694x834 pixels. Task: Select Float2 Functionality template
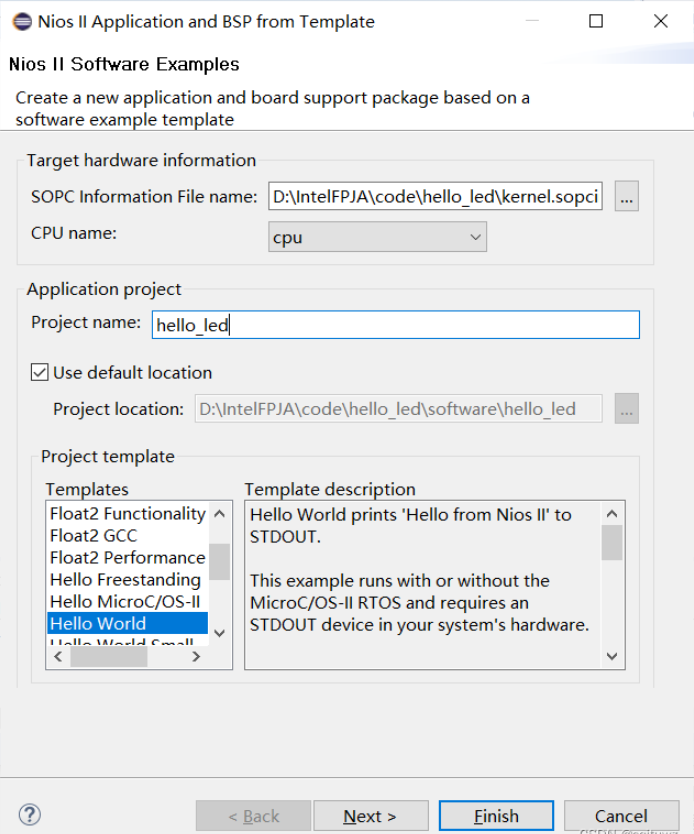pyautogui.click(x=127, y=514)
